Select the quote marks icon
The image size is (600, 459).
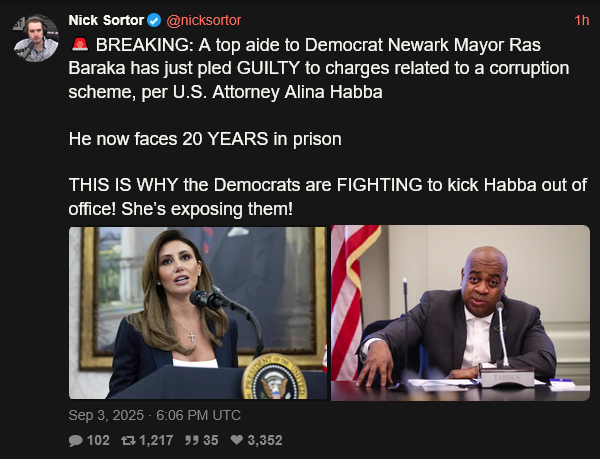pyautogui.click(x=191, y=440)
